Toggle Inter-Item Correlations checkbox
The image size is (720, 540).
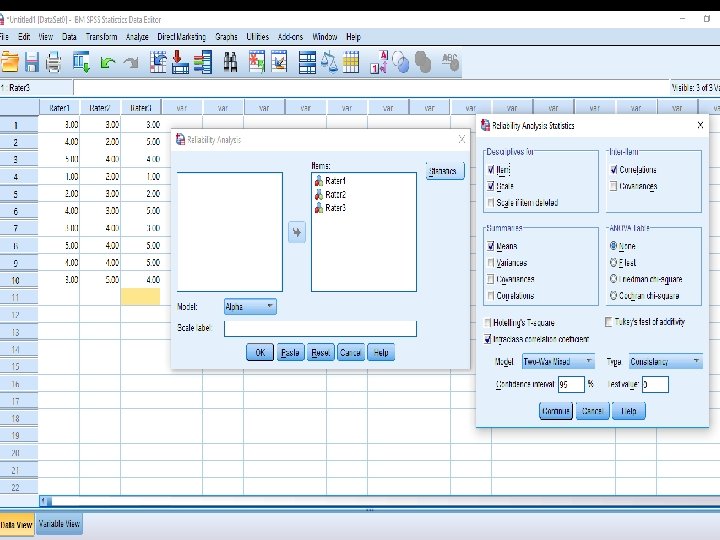[x=613, y=170]
